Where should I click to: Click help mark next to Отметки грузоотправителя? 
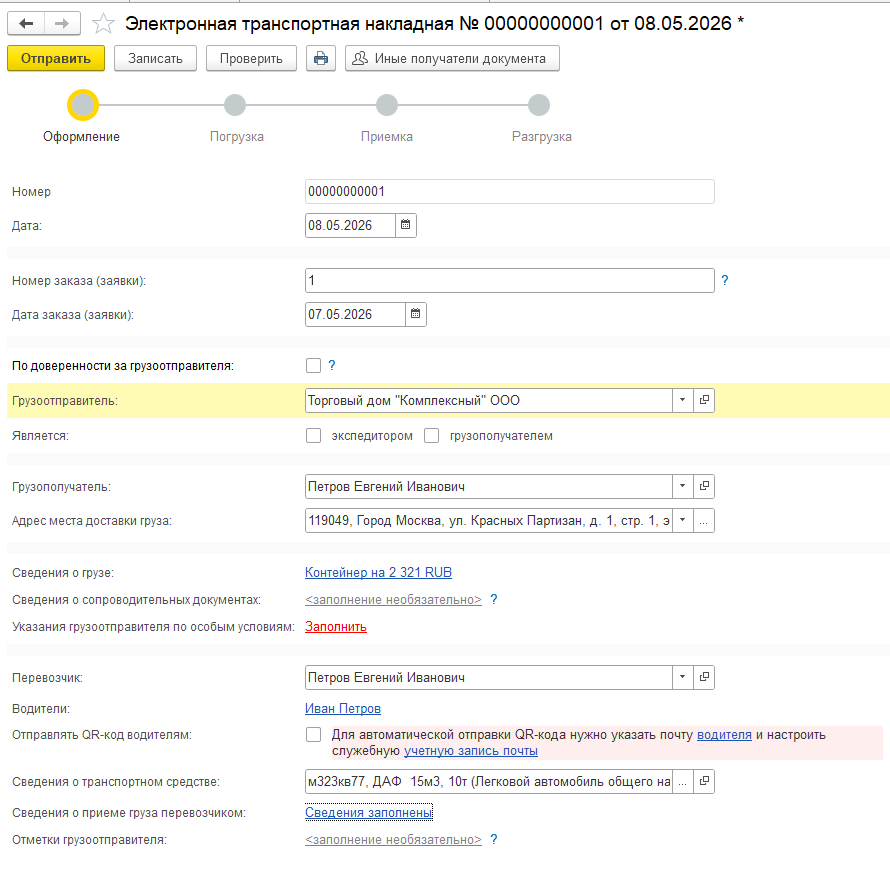click(494, 840)
